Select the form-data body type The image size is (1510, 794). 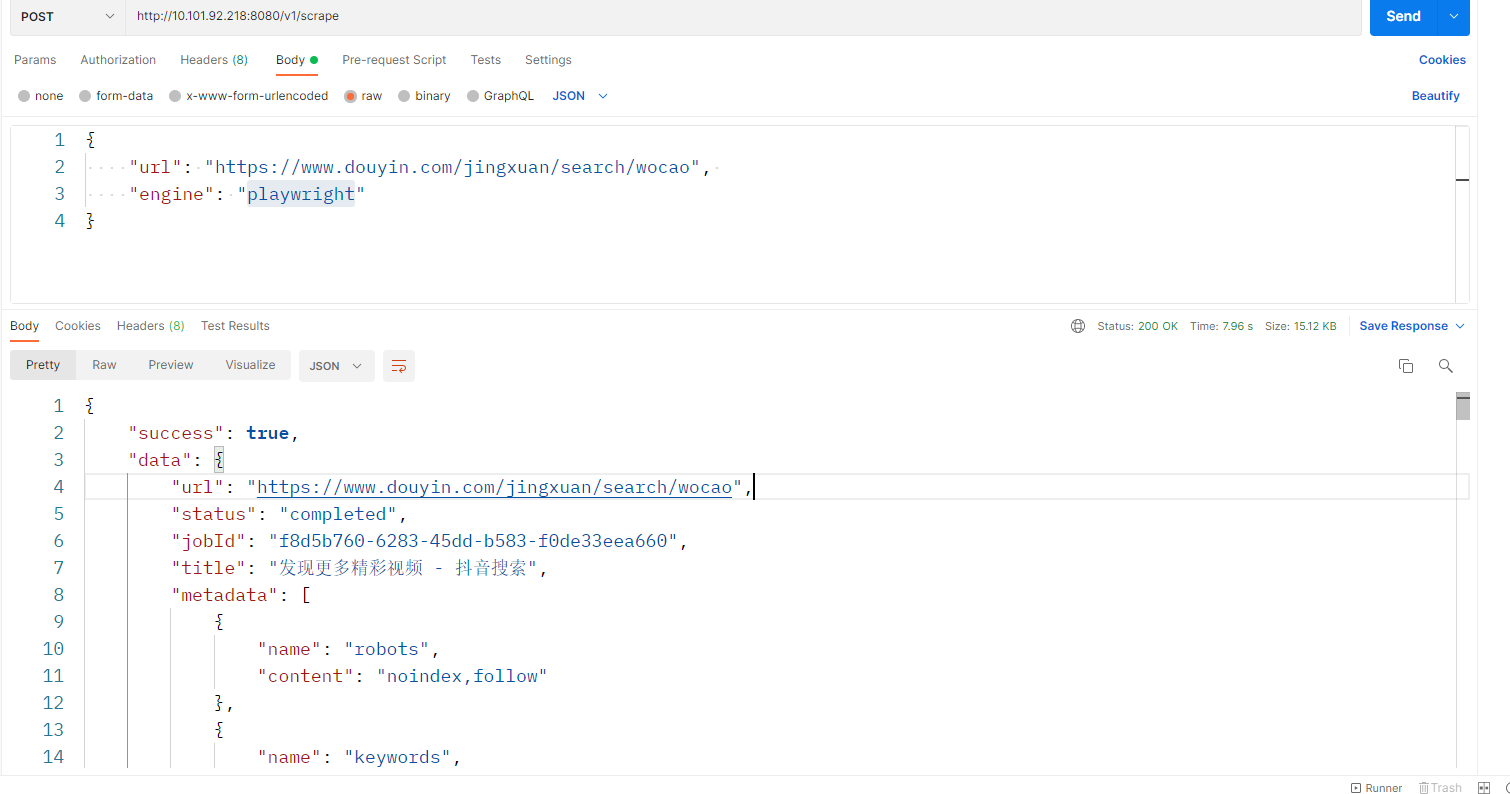[116, 96]
